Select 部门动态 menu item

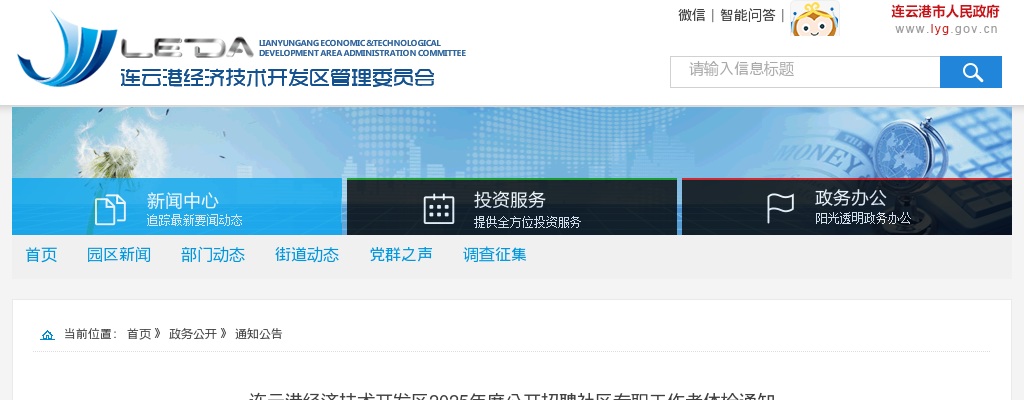point(212,255)
